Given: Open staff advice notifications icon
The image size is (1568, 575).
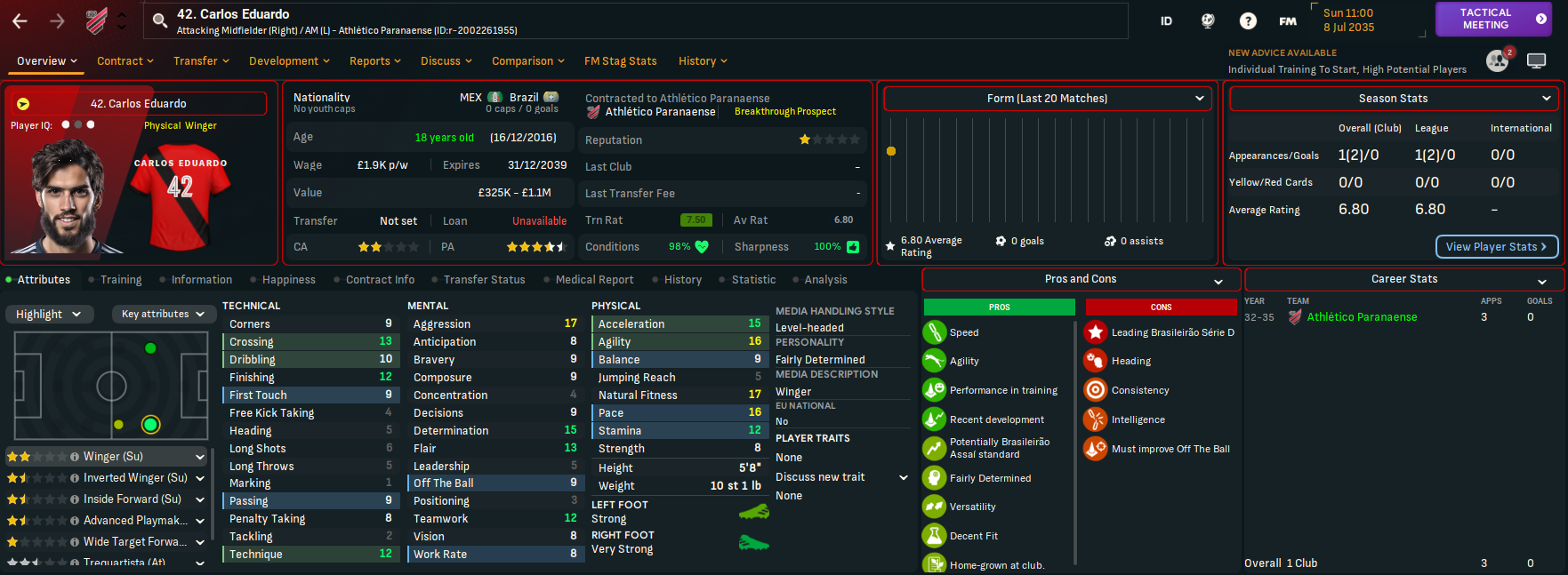Looking at the screenshot, I should 1497,60.
